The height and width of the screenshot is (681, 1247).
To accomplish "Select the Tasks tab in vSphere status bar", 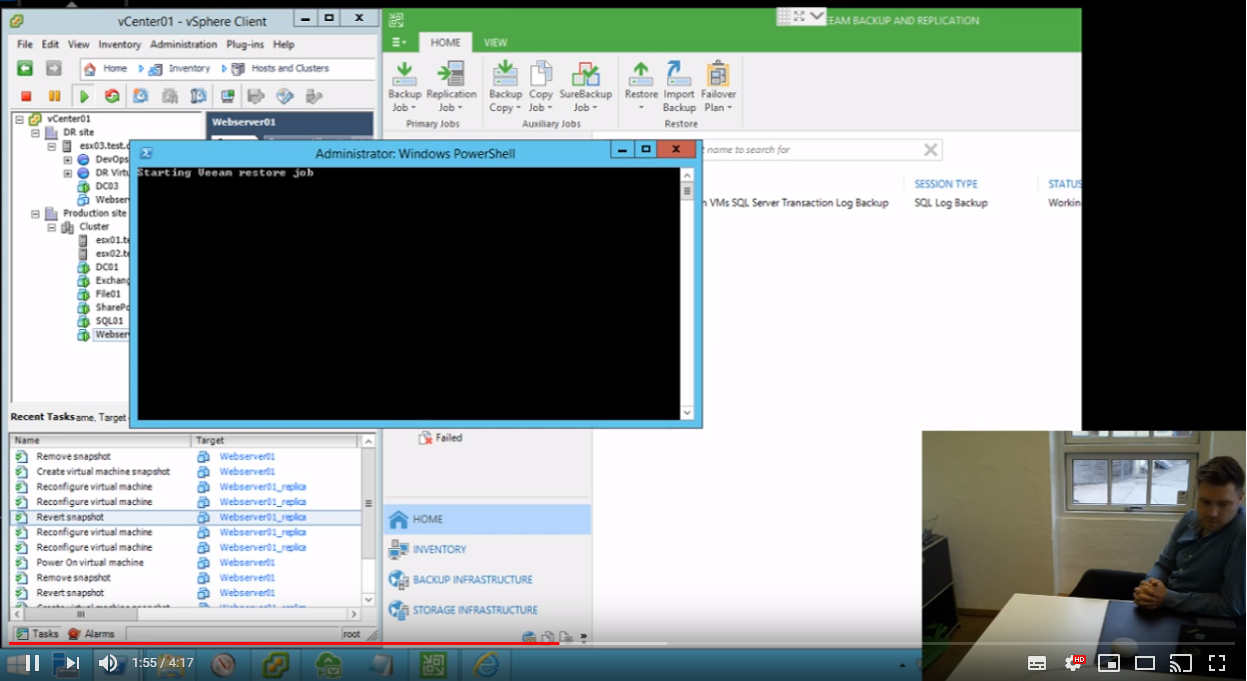I will [37, 634].
